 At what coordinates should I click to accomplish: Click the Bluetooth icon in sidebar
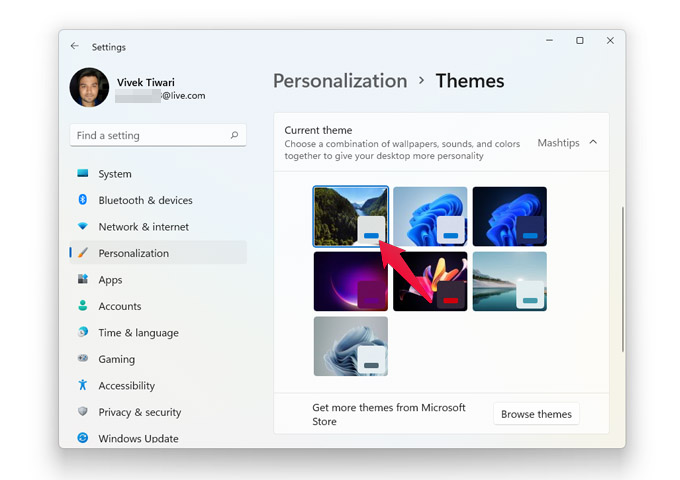click(x=82, y=199)
